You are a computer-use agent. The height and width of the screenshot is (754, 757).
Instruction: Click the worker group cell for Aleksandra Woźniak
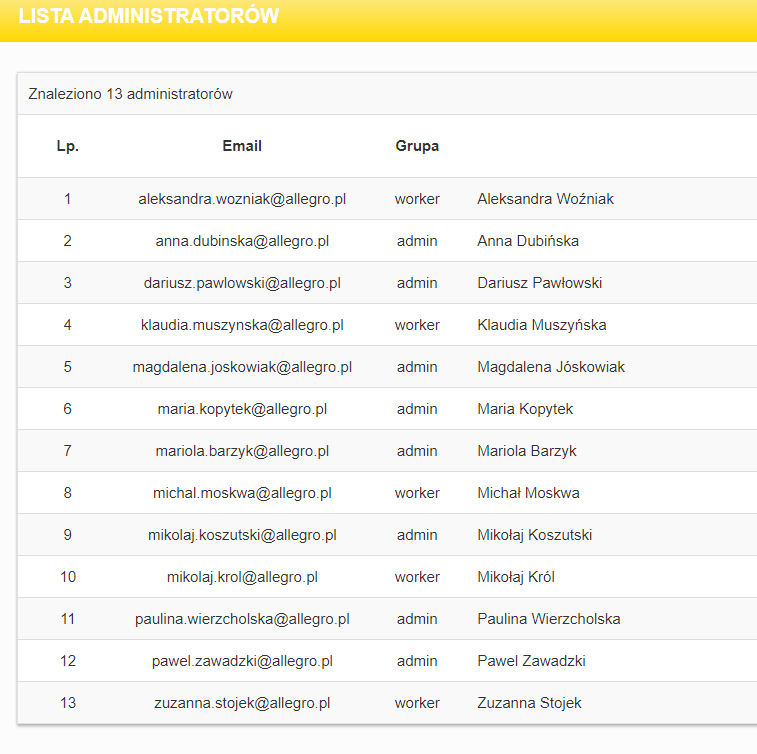417,199
